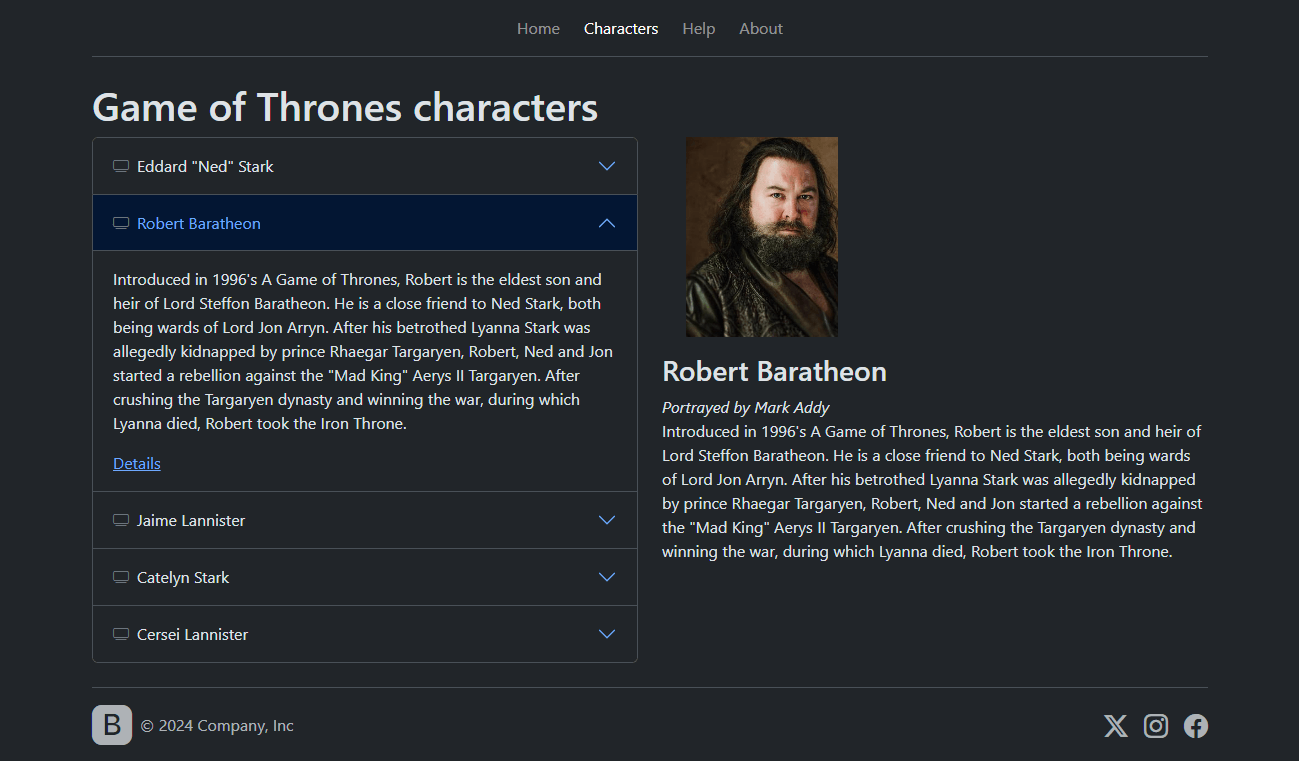The image size is (1299, 761).
Task: Click the Jaime Lannister accordion title
Action: [x=191, y=520]
